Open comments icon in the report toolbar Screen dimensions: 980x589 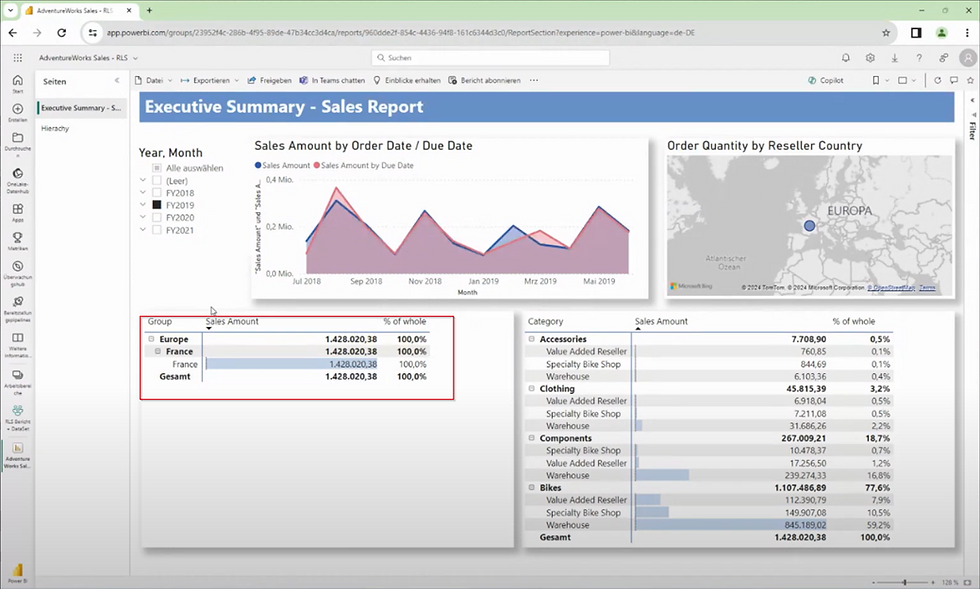click(x=954, y=80)
